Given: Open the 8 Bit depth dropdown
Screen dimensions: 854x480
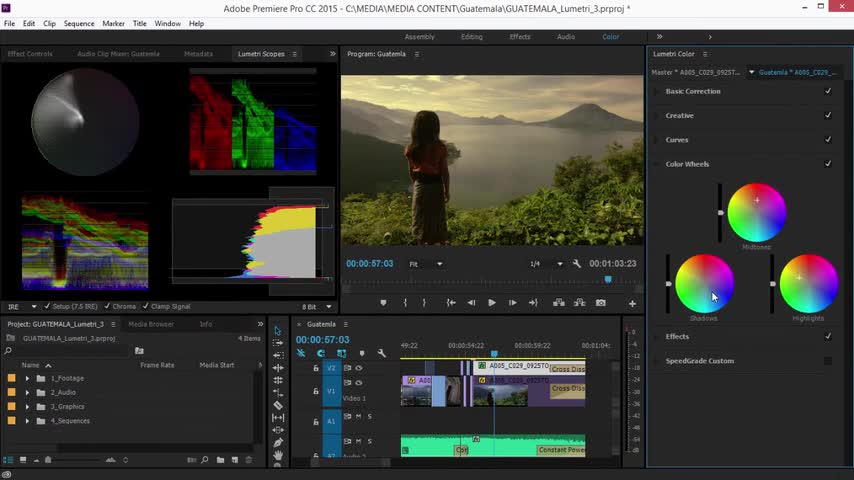Looking at the screenshot, I should (318, 307).
